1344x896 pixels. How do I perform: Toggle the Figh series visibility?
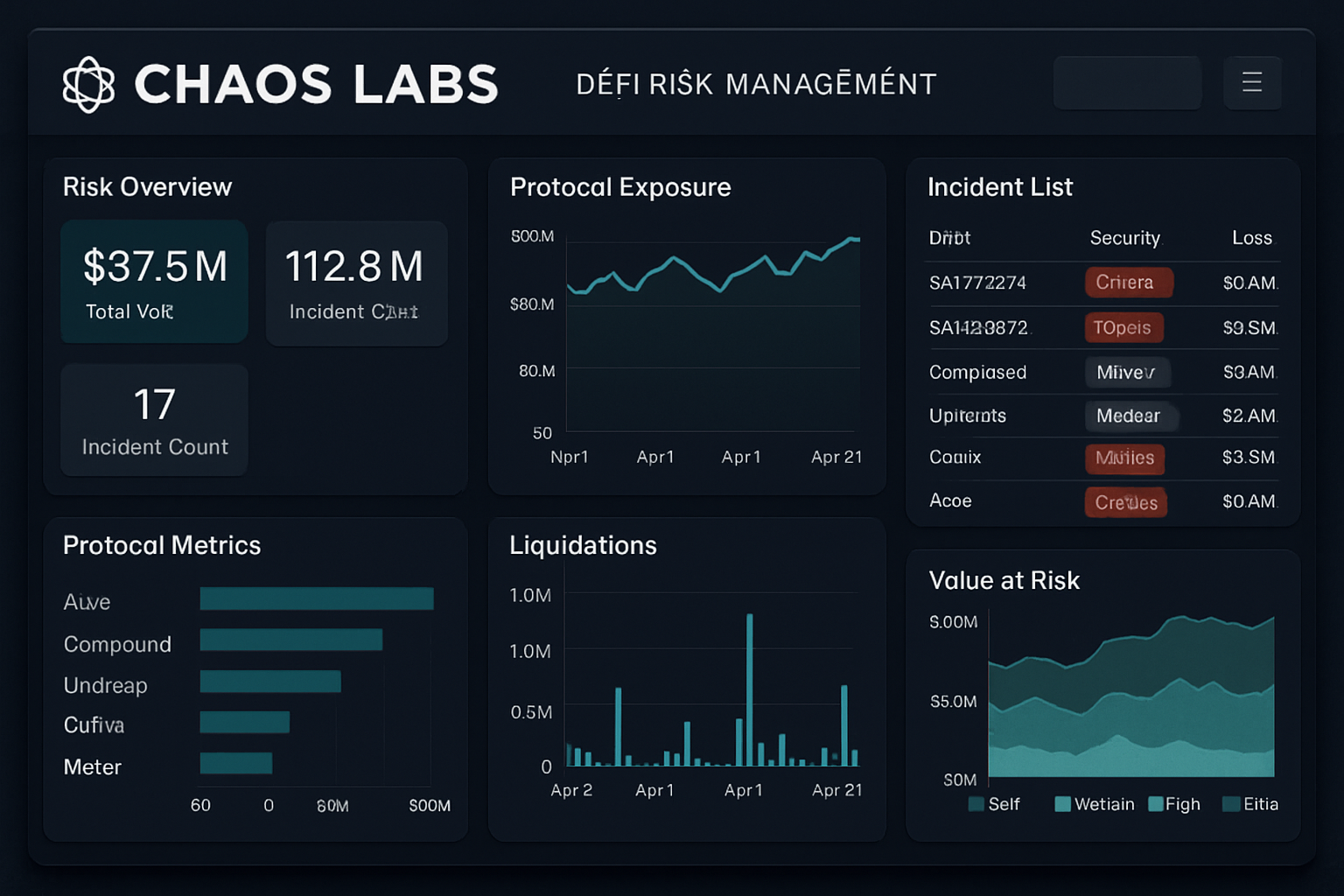(1175, 803)
